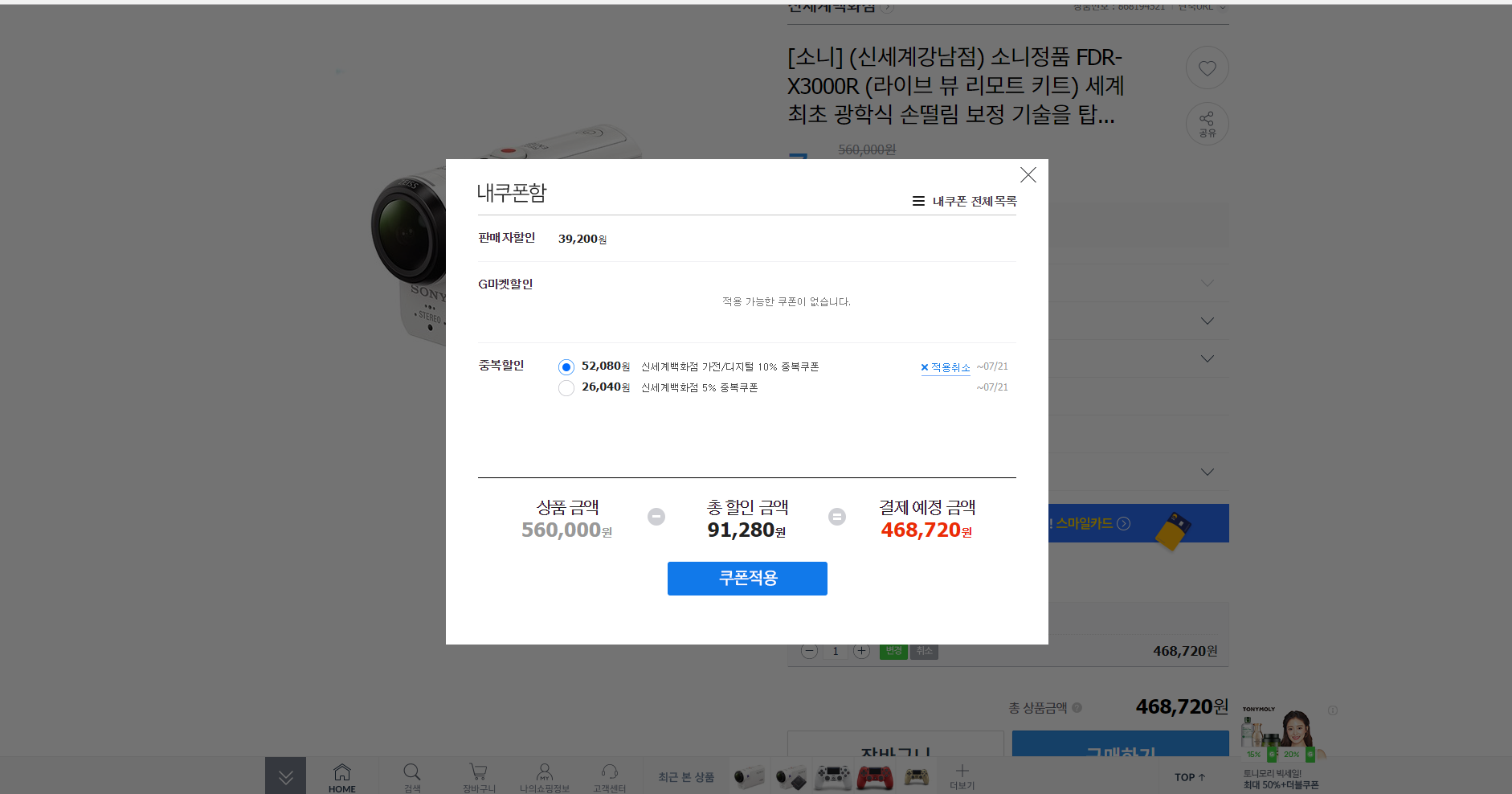Go to HOME in bottom bar
The image size is (1512, 794).
point(341,777)
